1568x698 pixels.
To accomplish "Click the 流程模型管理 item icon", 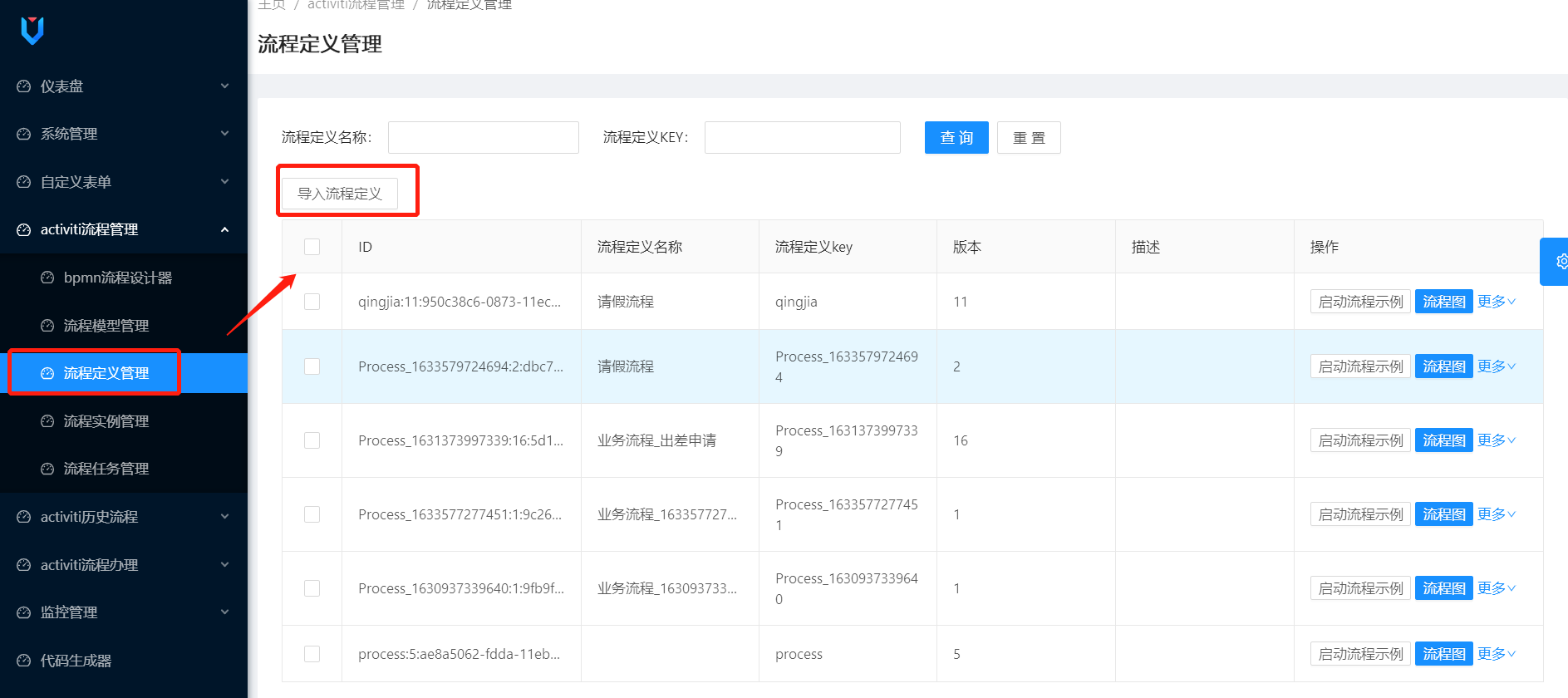I will pos(47,326).
